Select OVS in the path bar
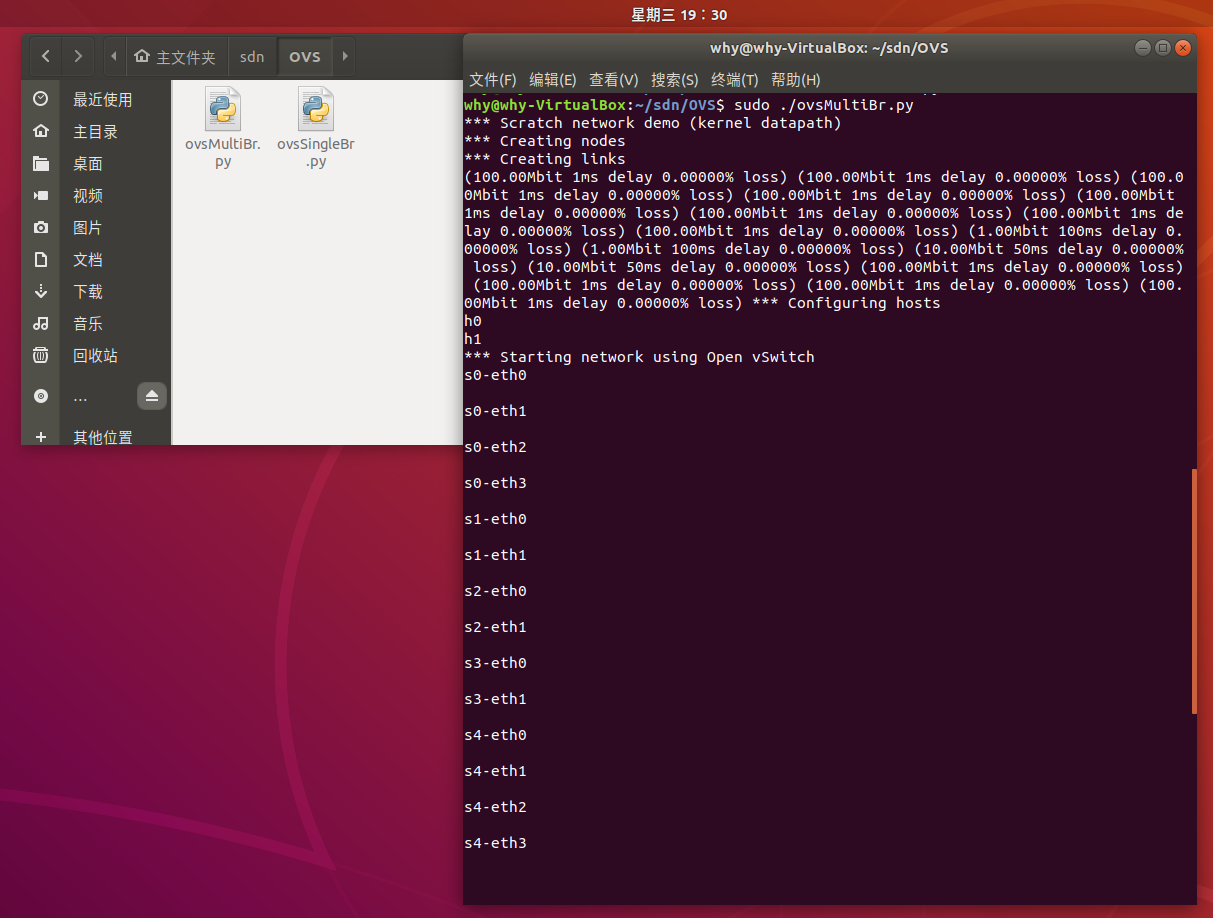The height and width of the screenshot is (918, 1213). coord(305,57)
